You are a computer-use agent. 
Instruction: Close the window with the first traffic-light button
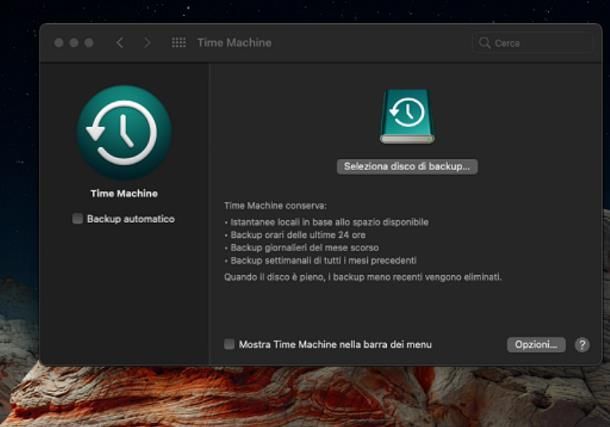pos(59,42)
